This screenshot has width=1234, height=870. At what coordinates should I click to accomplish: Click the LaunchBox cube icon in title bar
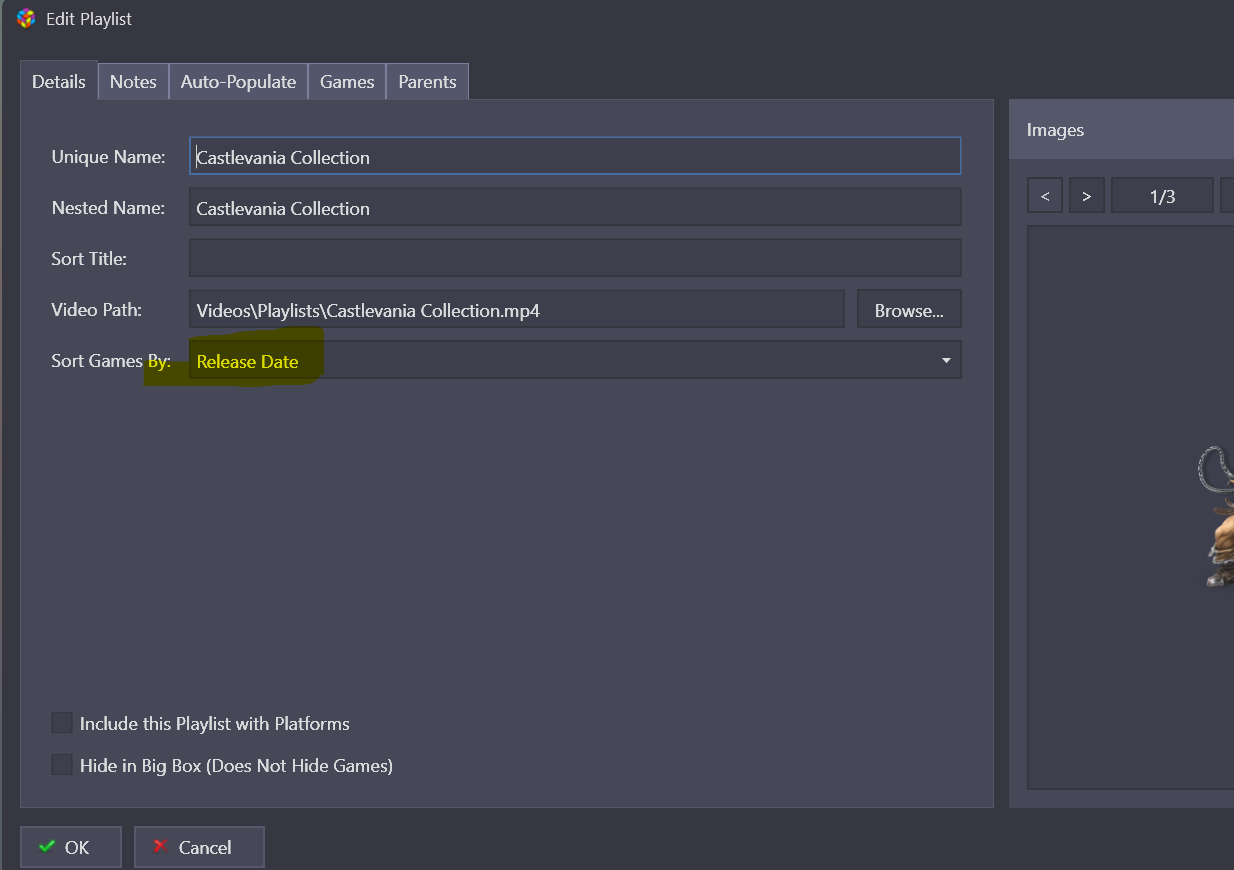[27, 19]
